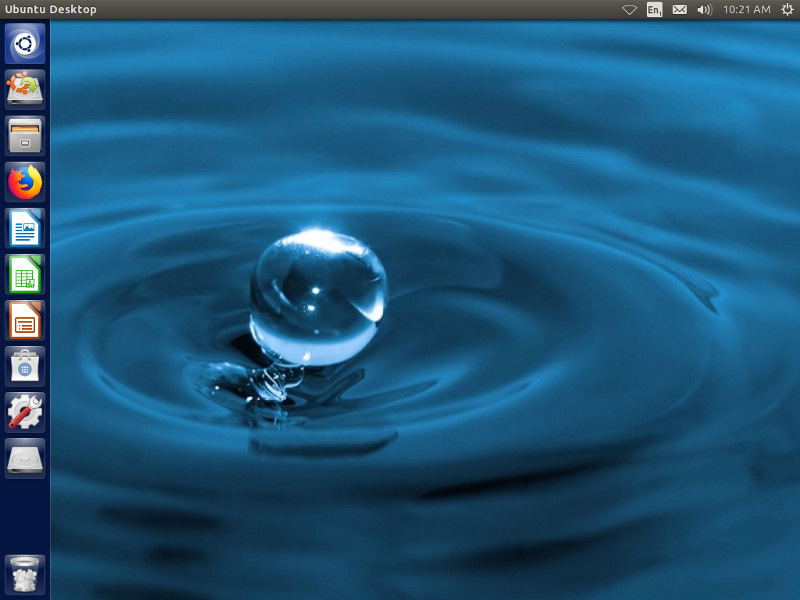The width and height of the screenshot is (800, 600).
Task: Open System Settings wrench-and-gear icon
Action: [25, 412]
